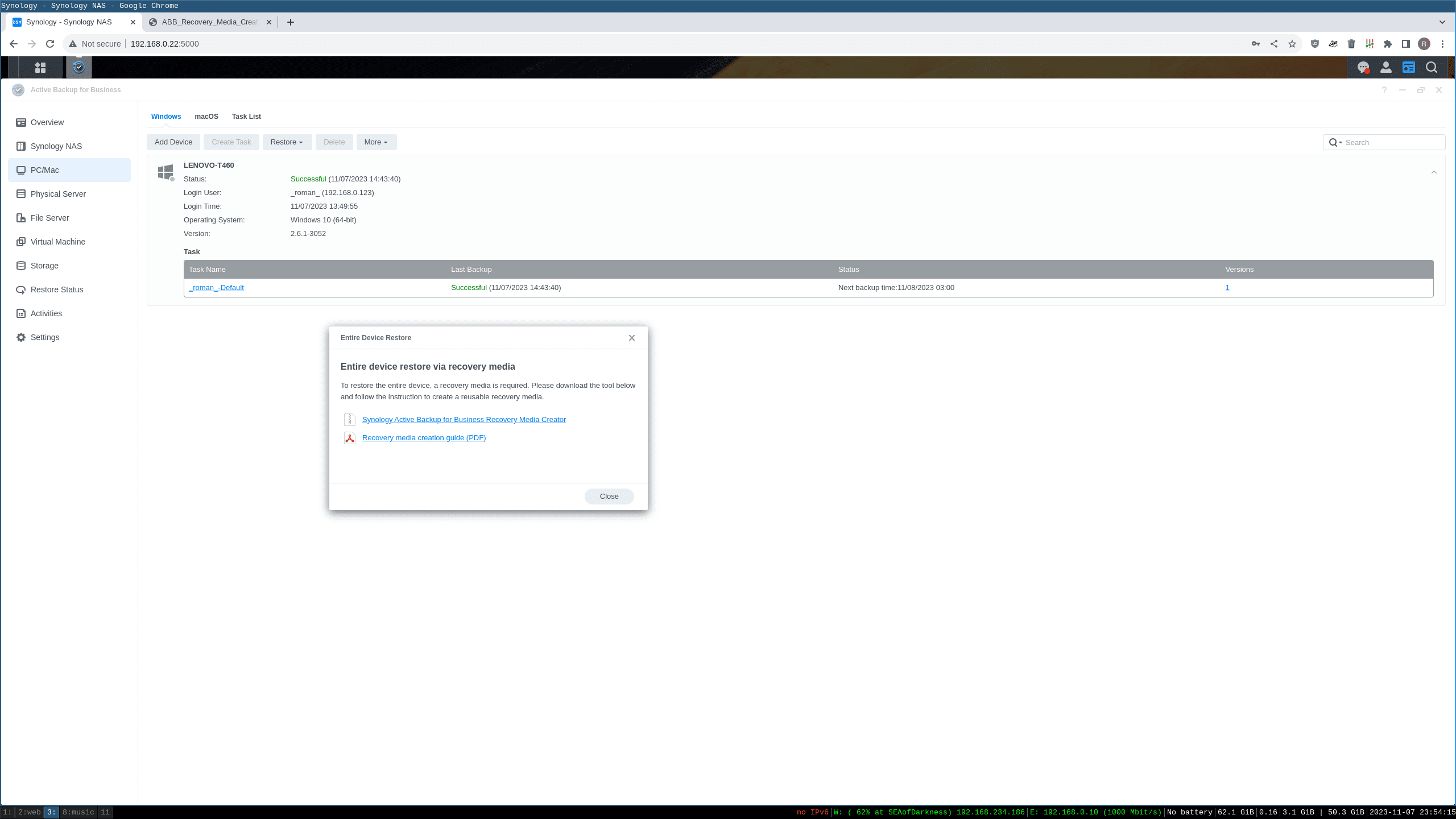Open the Chrome extensions puzzle icon

pyautogui.click(x=1388, y=44)
